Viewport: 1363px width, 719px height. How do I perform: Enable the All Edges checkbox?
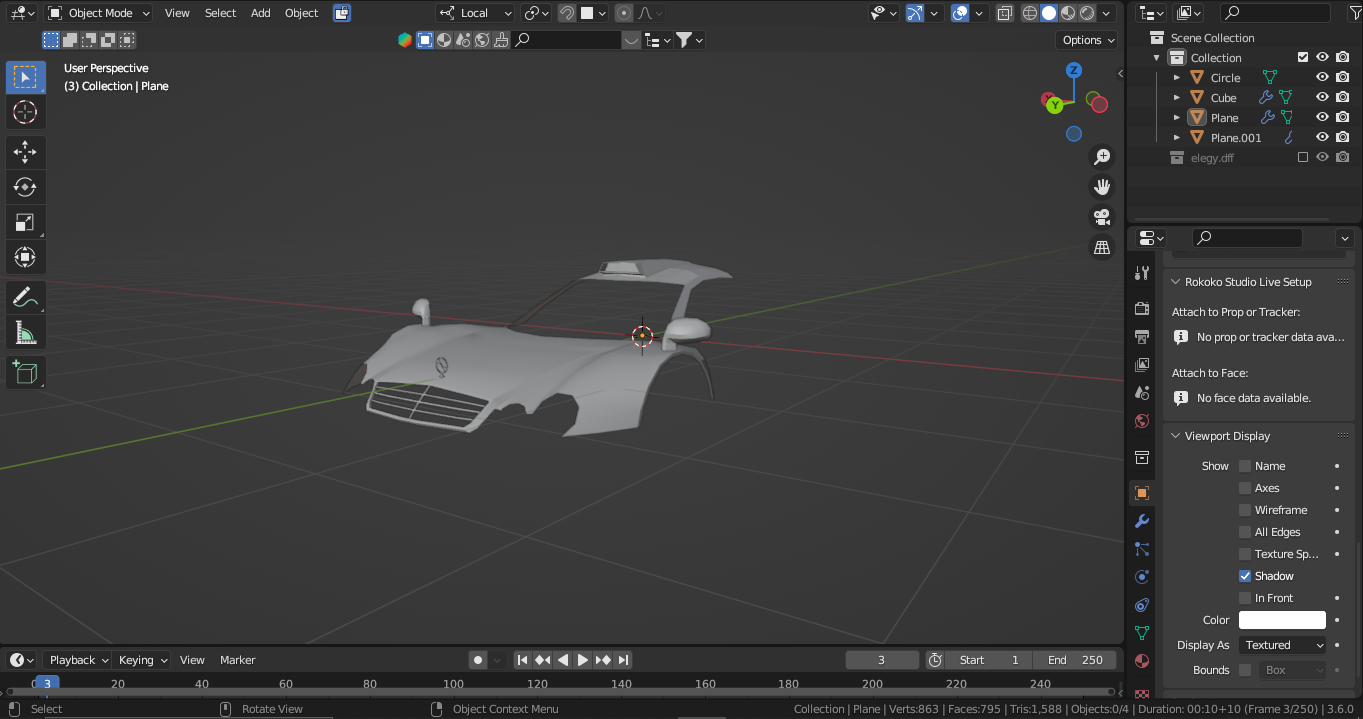pos(1245,532)
